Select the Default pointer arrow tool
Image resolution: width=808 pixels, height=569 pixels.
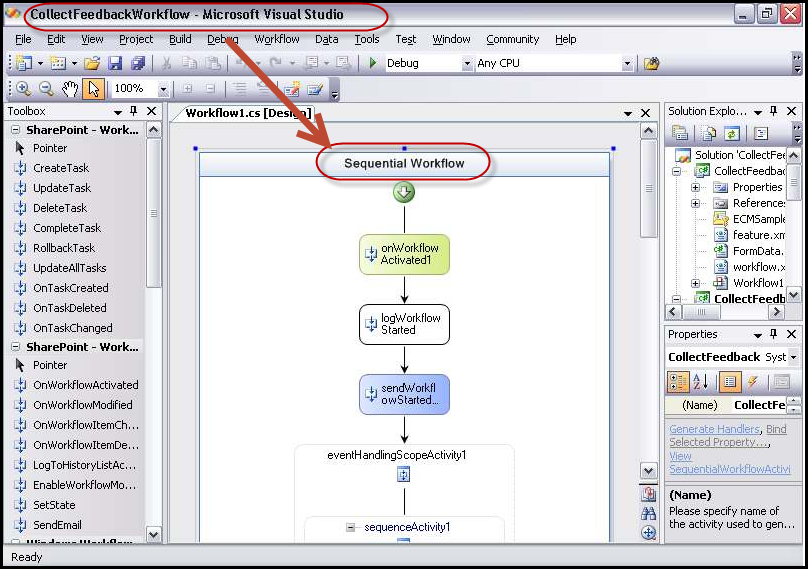tap(93, 89)
